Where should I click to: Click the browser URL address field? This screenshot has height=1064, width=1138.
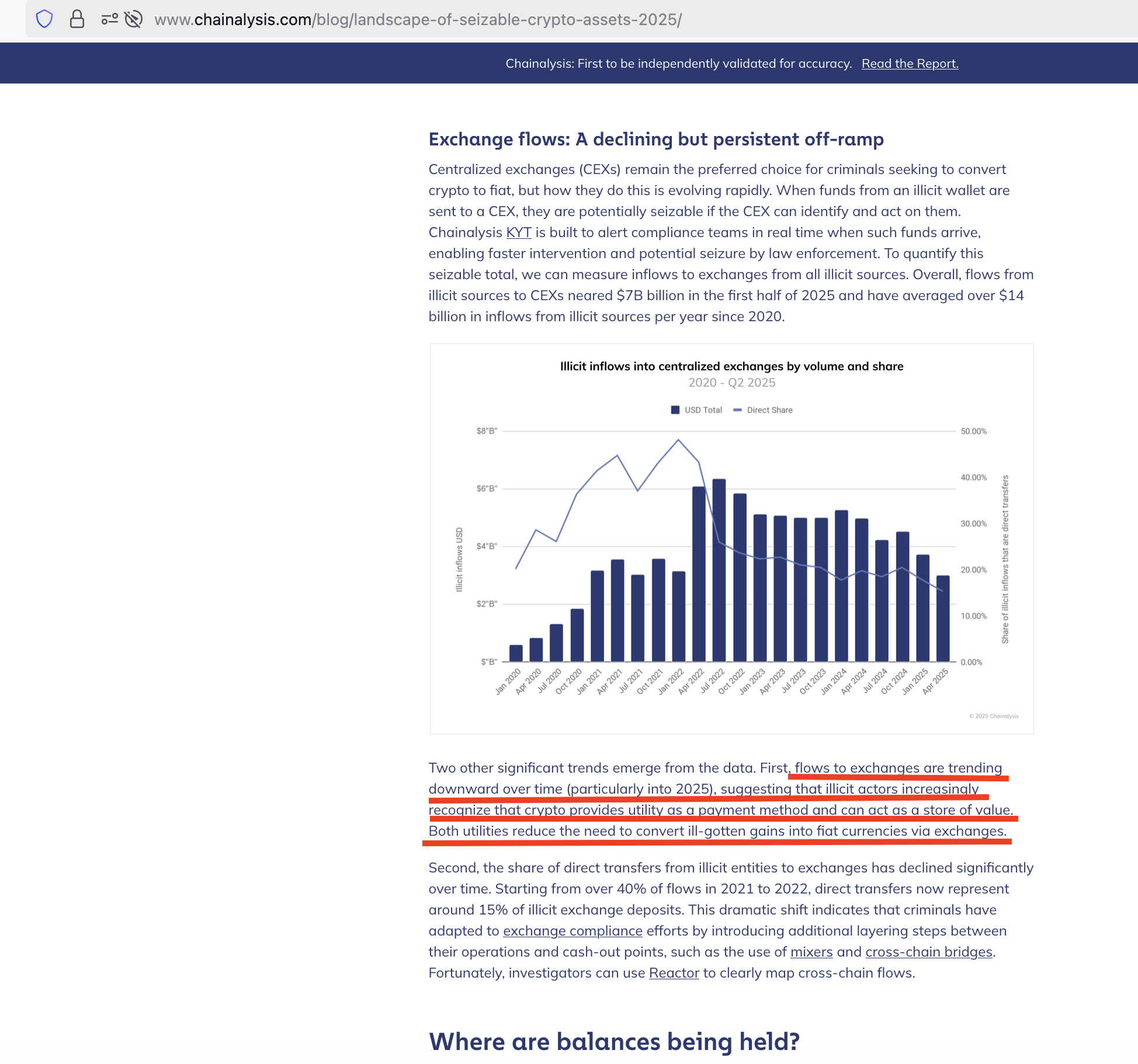point(418,20)
